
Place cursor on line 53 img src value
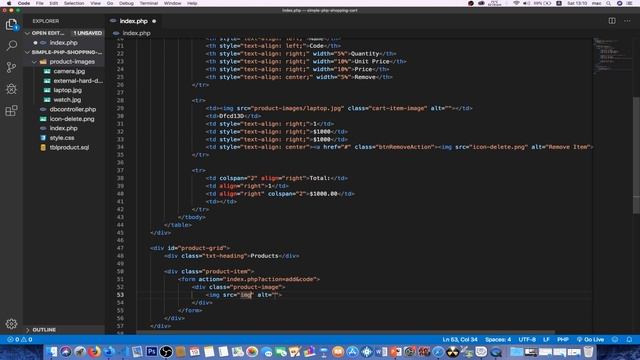pyautogui.click(x=246, y=295)
